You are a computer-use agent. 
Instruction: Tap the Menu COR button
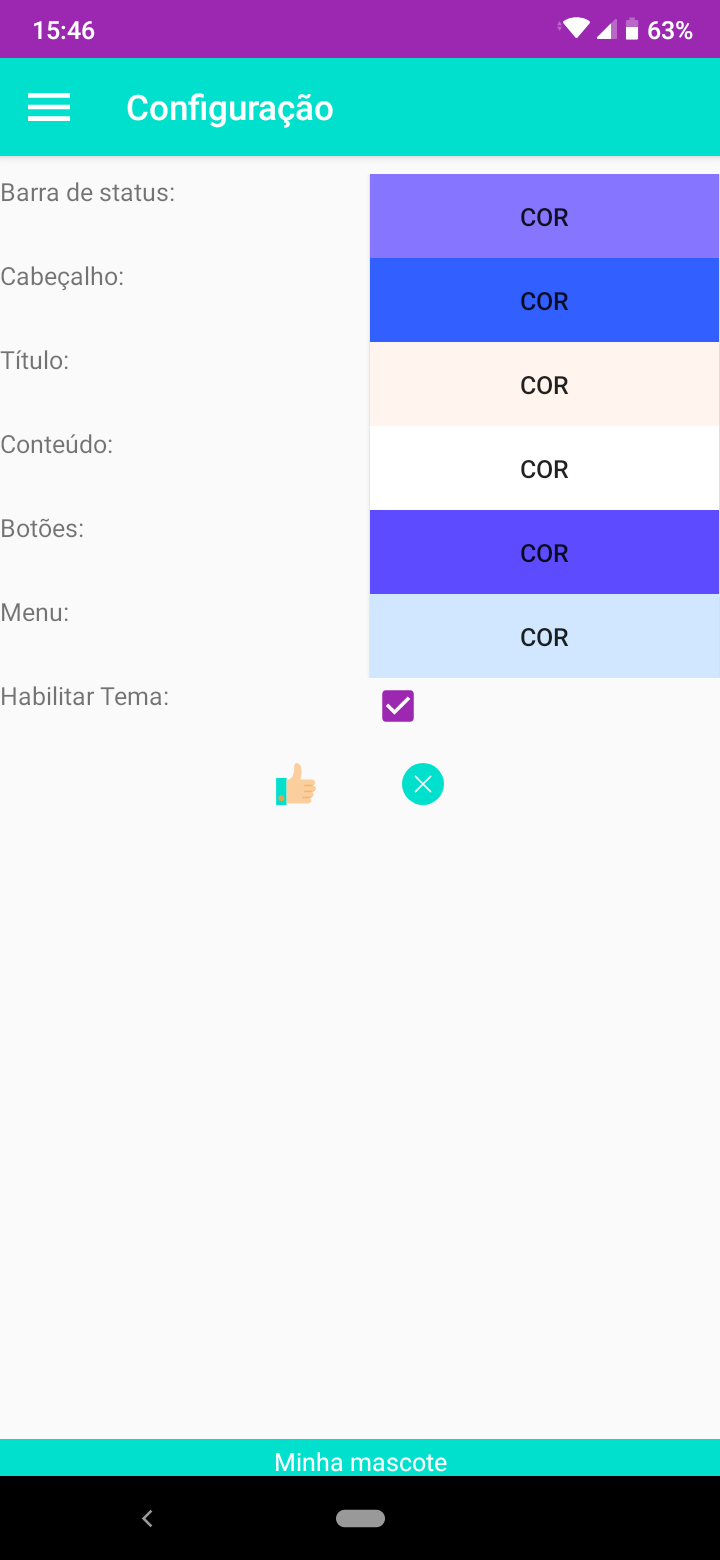tap(544, 637)
